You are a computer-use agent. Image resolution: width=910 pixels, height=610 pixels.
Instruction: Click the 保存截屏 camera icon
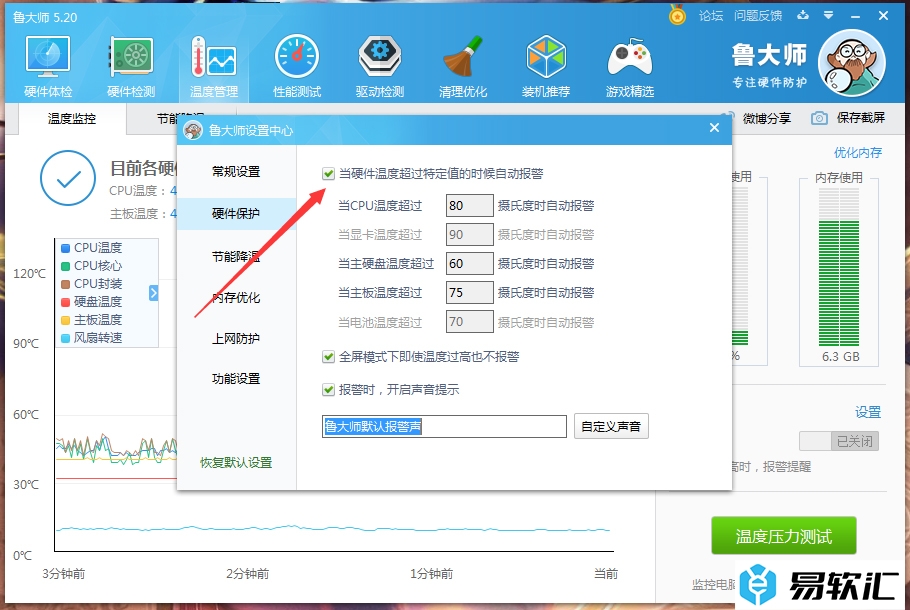[819, 118]
